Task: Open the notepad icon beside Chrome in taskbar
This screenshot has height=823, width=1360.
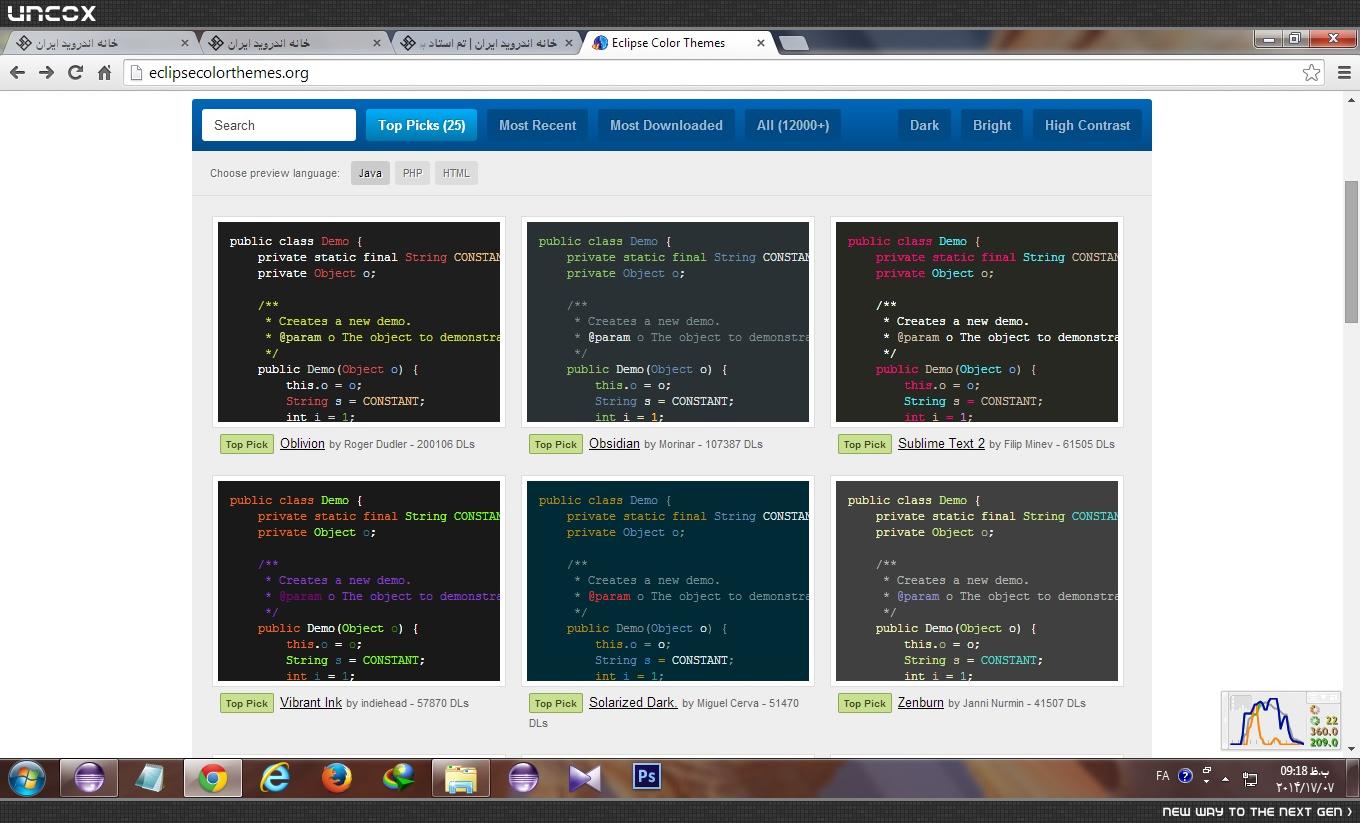Action: click(151, 777)
